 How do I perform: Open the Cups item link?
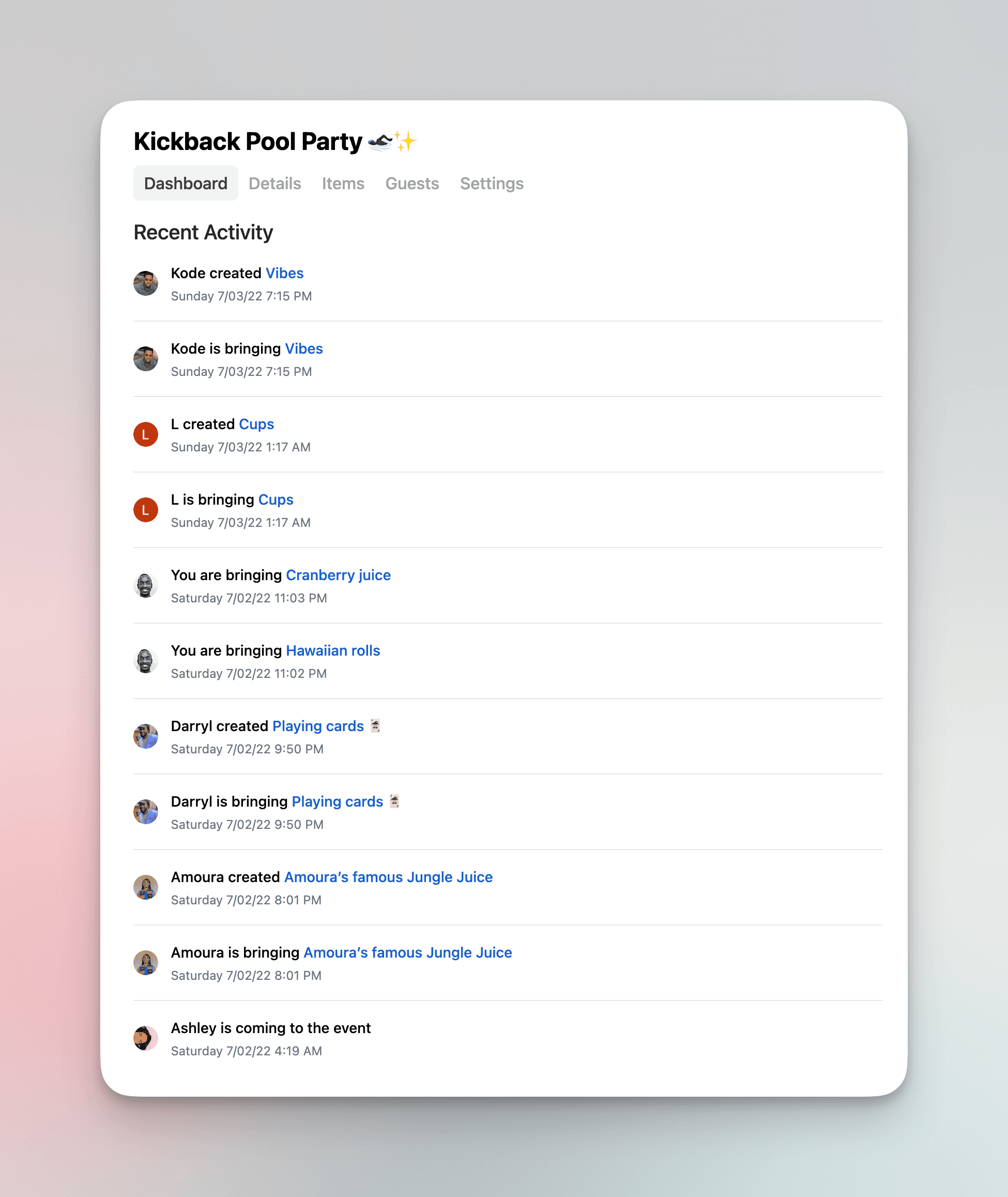[256, 424]
